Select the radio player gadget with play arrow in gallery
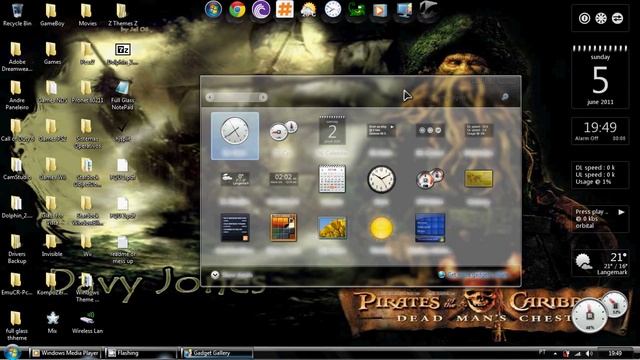The width and height of the screenshot is (640, 360). coord(381,131)
